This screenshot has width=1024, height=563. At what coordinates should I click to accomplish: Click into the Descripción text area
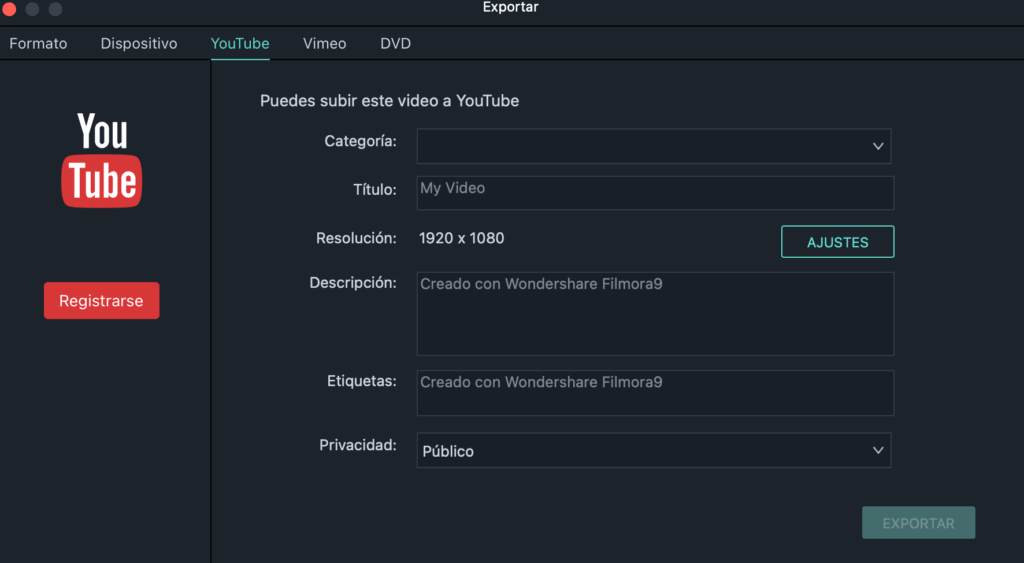pos(655,314)
